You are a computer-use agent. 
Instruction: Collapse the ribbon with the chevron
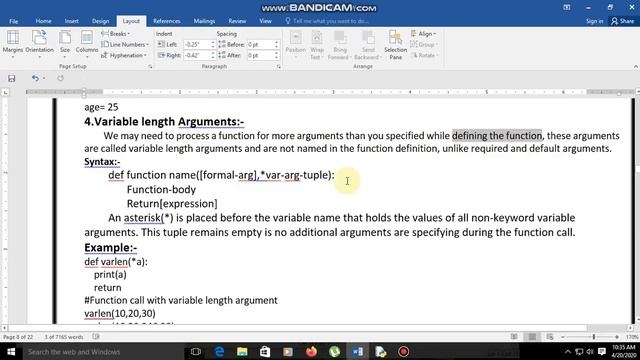tap(636, 67)
